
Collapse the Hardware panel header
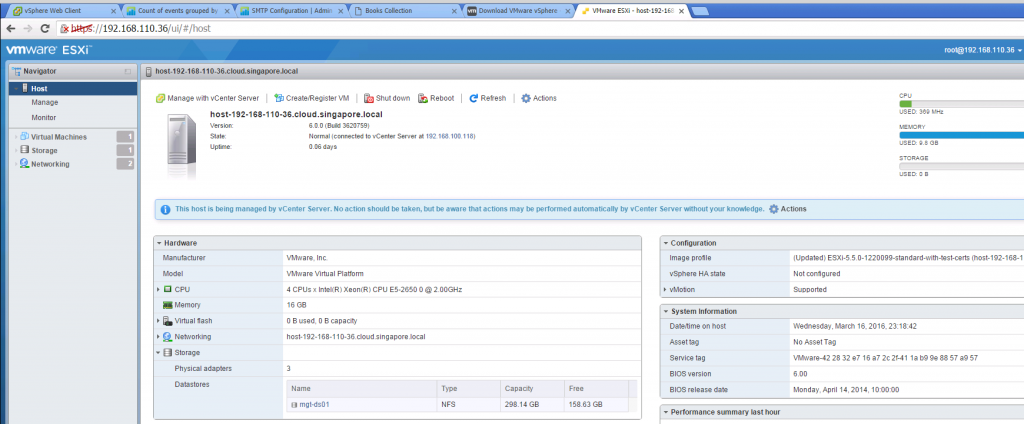pyautogui.click(x=159, y=243)
